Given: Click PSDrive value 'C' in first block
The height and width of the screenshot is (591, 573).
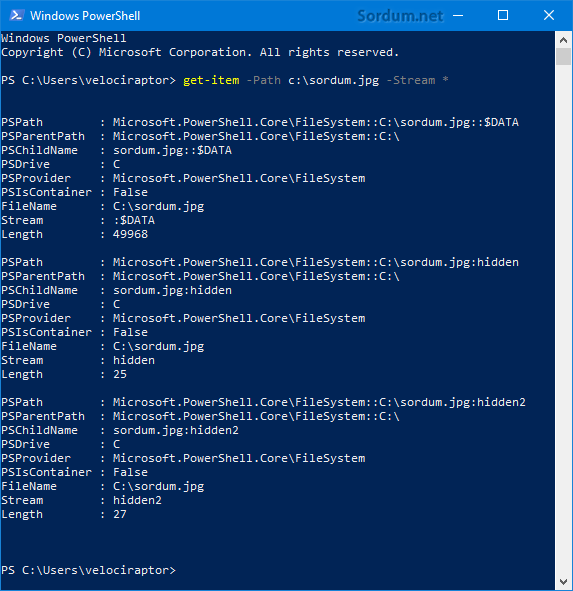Looking at the screenshot, I should pyautogui.click(x=116, y=164).
